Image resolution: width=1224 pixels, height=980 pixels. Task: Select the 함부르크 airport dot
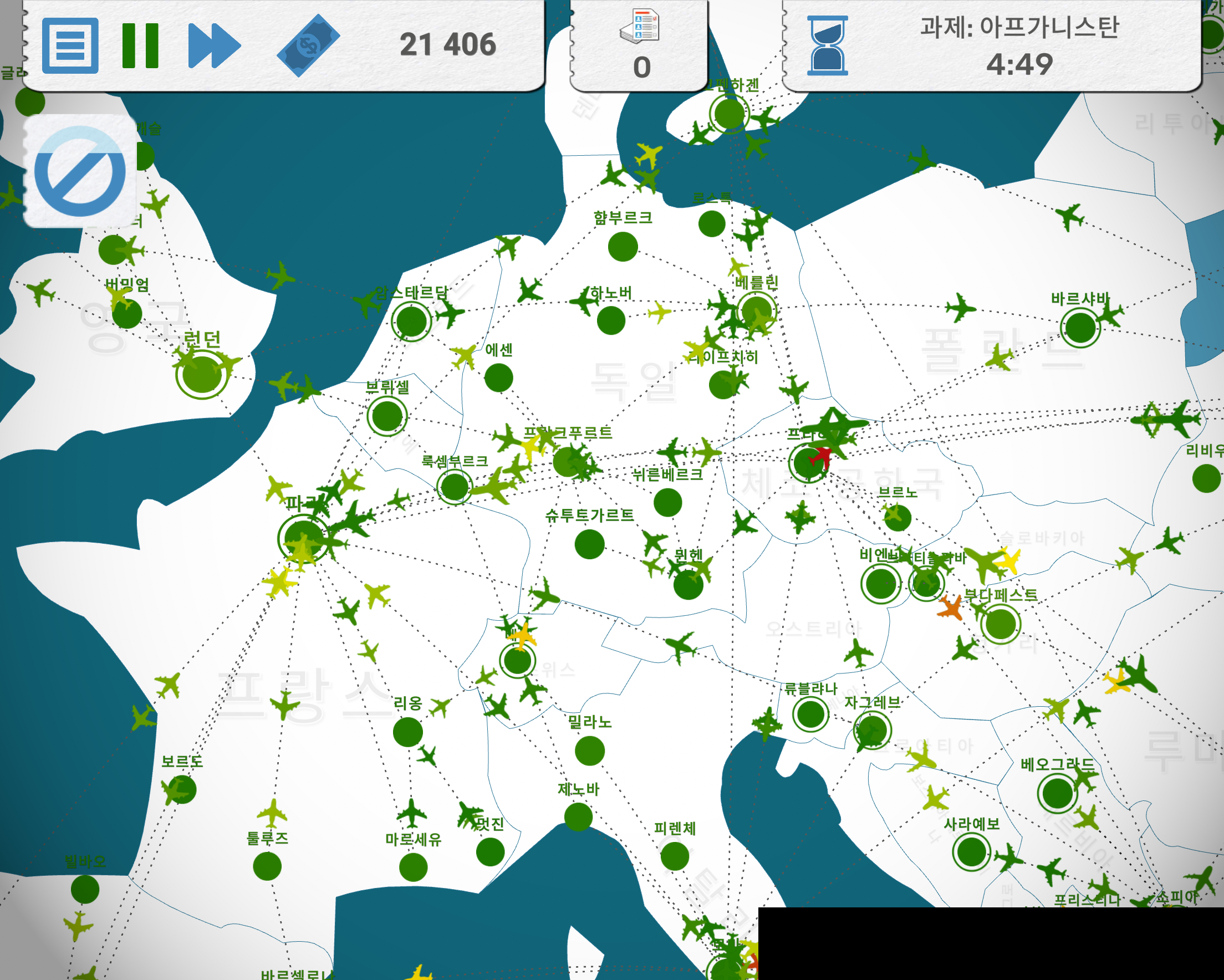point(623,247)
